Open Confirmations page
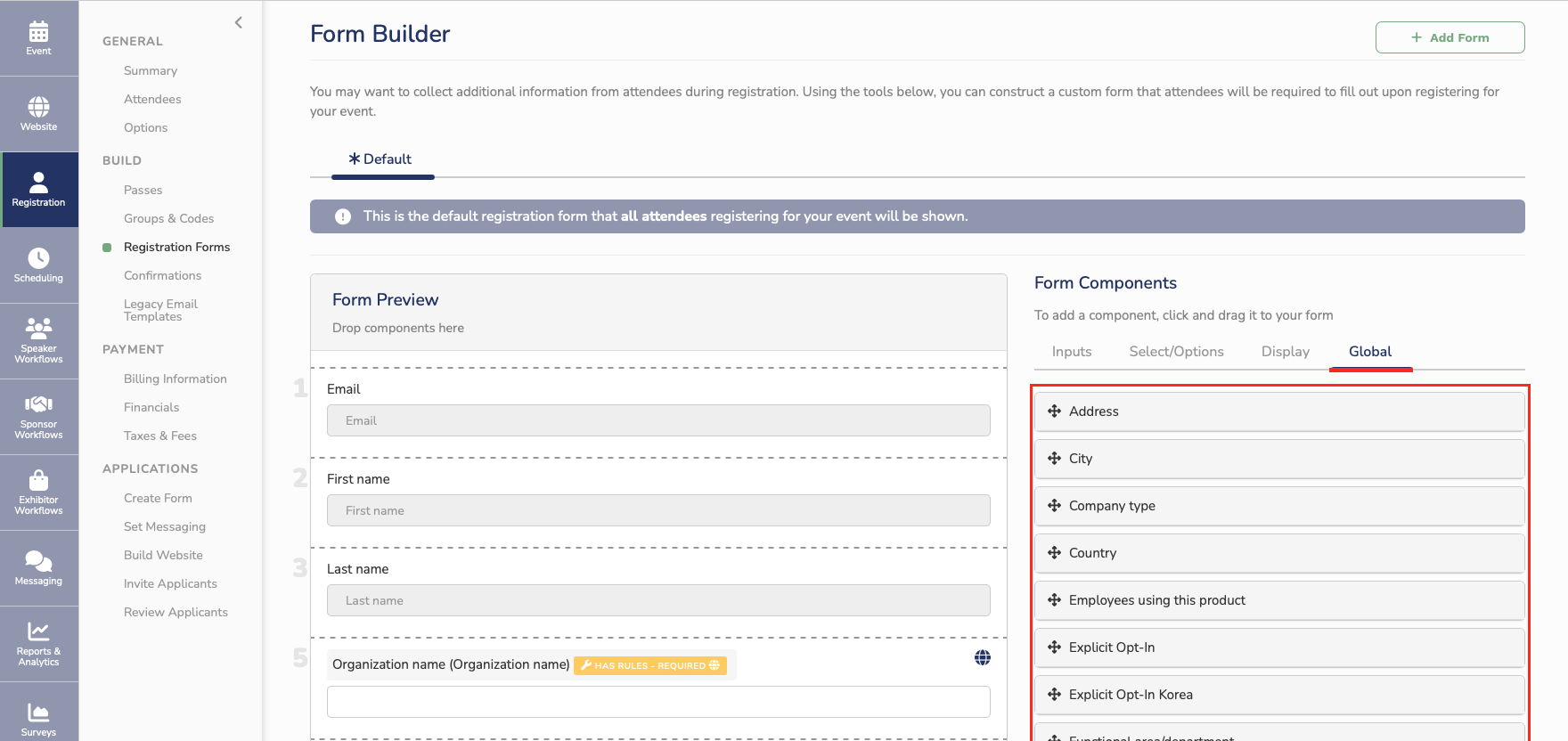This screenshot has height=741, width=1568. 162,275
